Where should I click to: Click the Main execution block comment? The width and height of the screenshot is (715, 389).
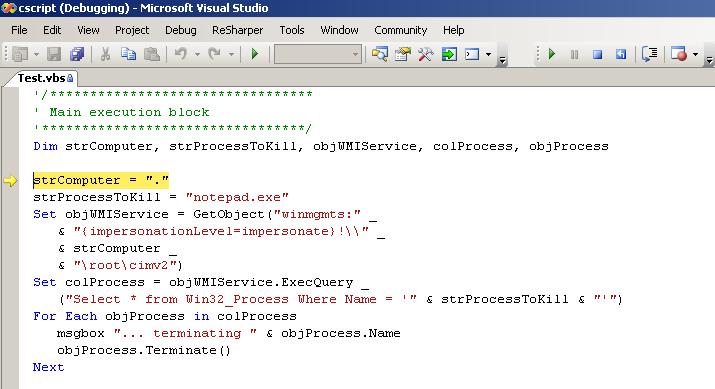coord(129,112)
